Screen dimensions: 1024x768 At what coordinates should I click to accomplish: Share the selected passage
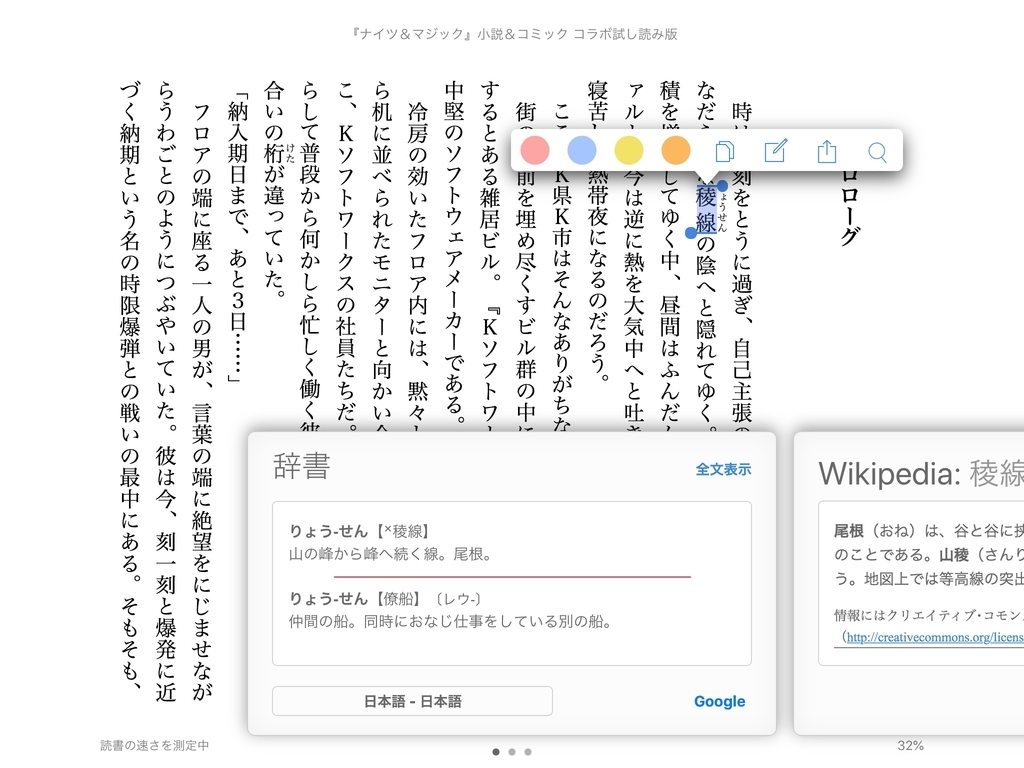[x=826, y=150]
